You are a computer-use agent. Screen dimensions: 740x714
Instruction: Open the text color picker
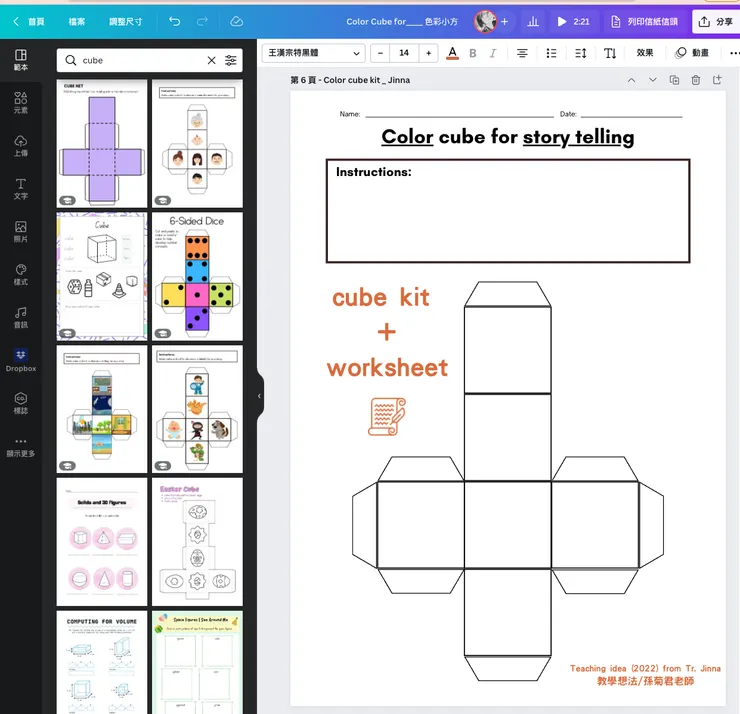pyautogui.click(x=452, y=53)
